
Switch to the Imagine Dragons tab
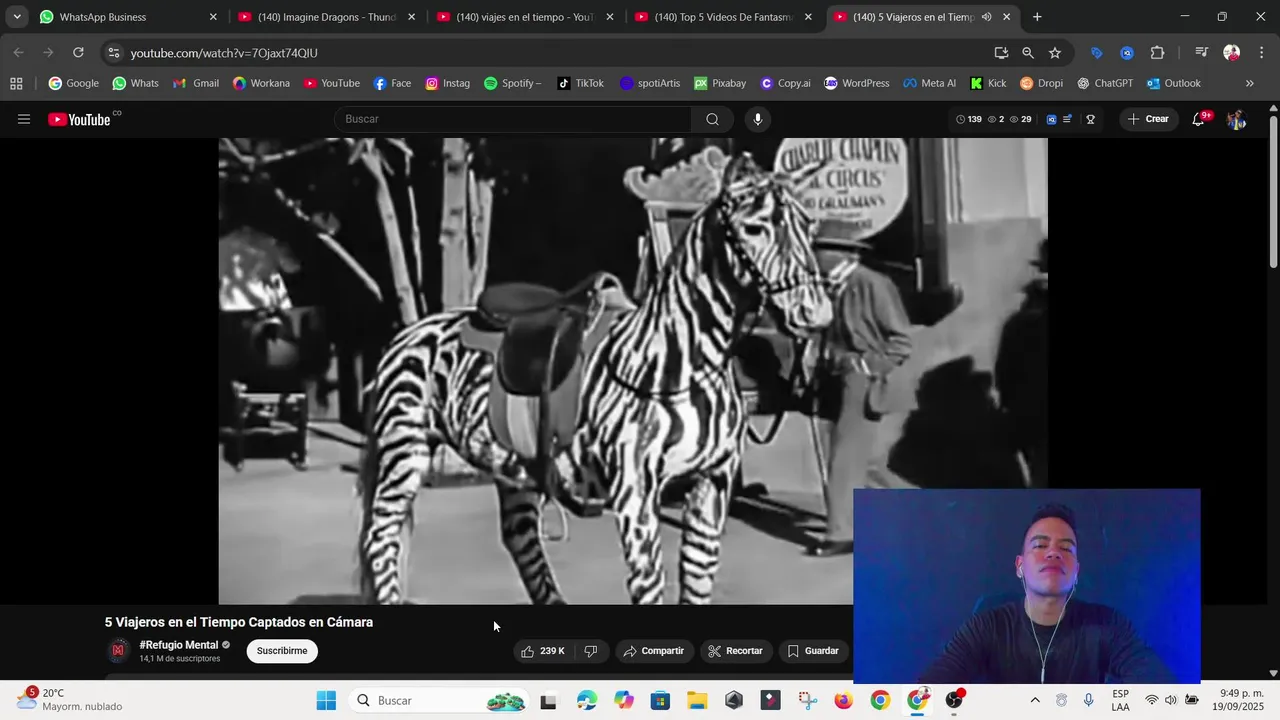tap(326, 17)
